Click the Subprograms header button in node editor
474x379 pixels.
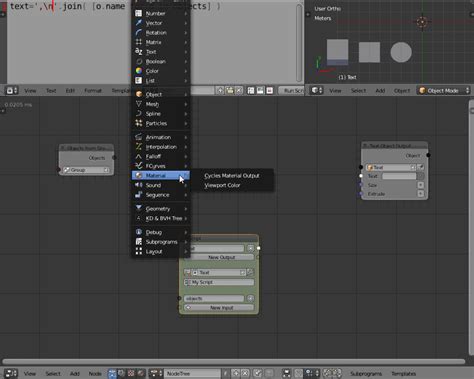366,374
